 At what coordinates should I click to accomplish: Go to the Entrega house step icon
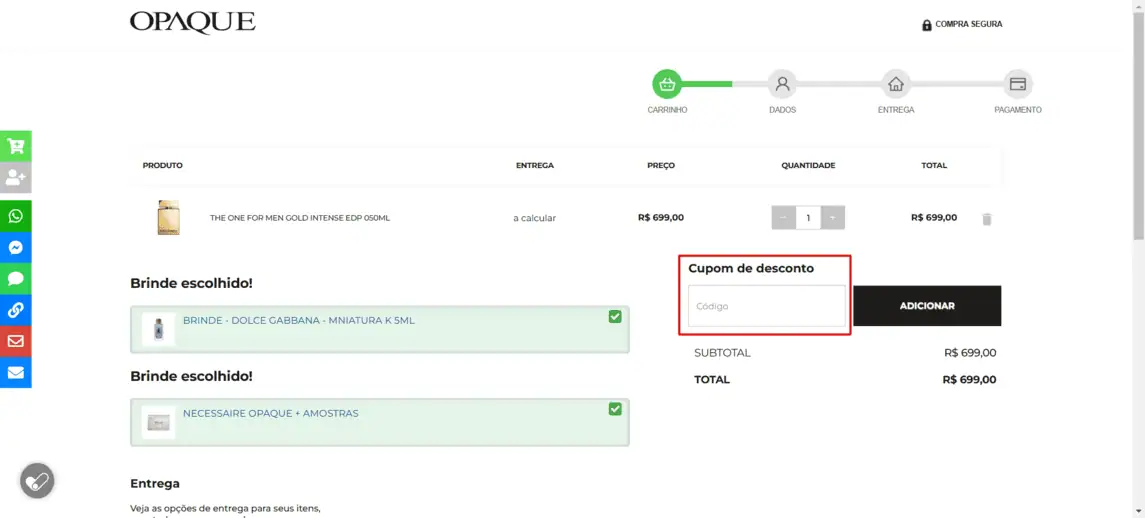point(895,84)
